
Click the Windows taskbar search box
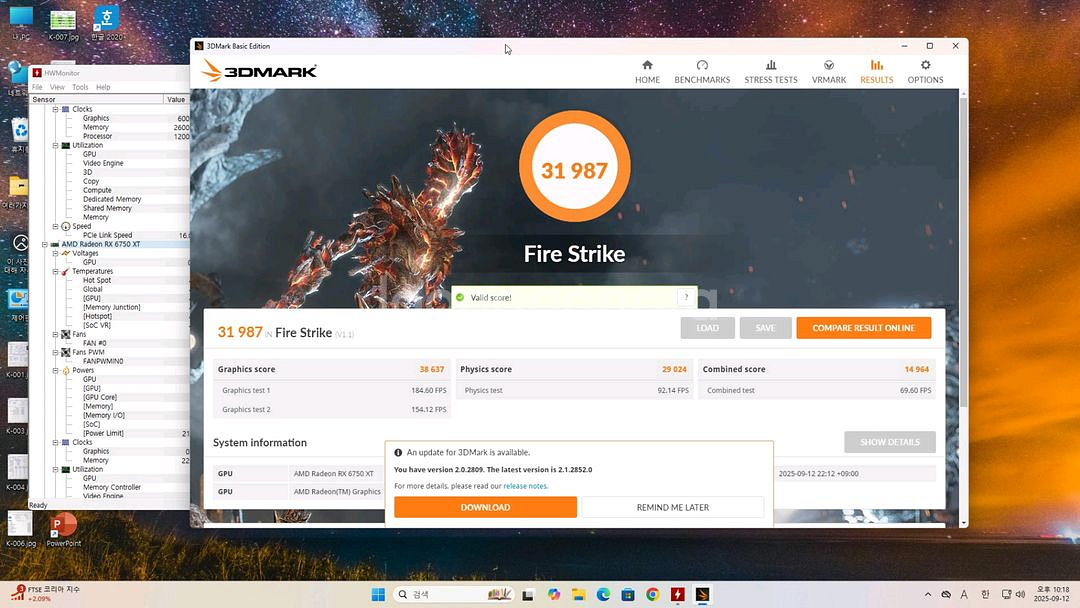[454, 594]
